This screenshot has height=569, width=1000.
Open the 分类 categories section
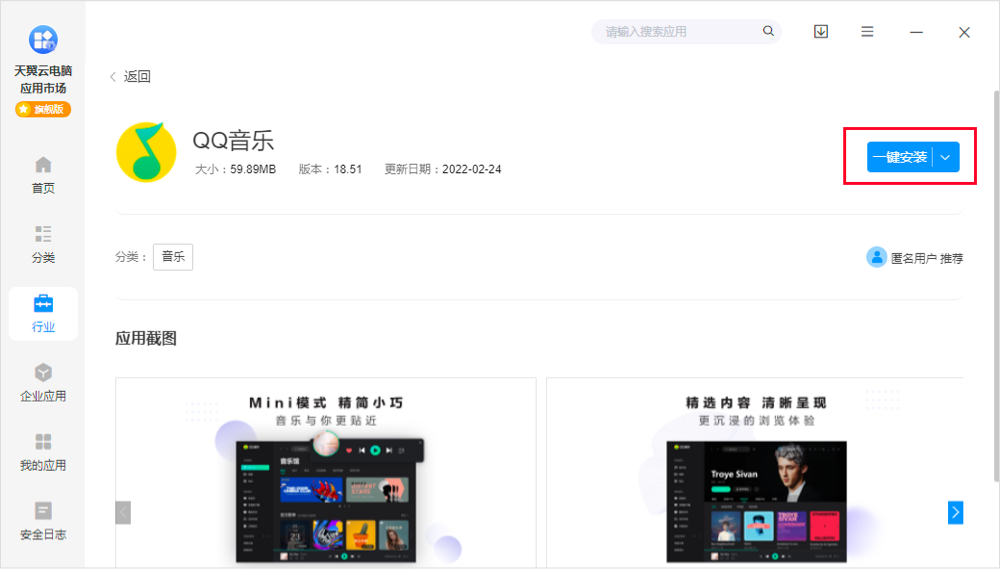pyautogui.click(x=43, y=244)
